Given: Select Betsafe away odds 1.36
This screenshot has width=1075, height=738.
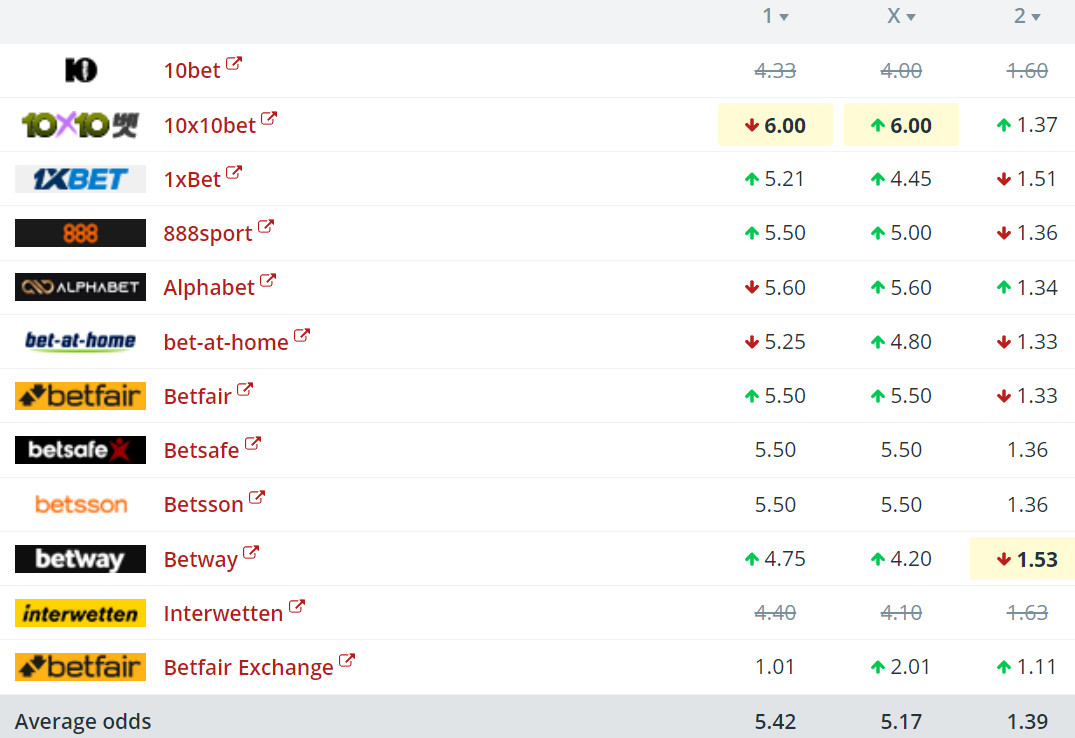Looking at the screenshot, I should coord(1027,450).
